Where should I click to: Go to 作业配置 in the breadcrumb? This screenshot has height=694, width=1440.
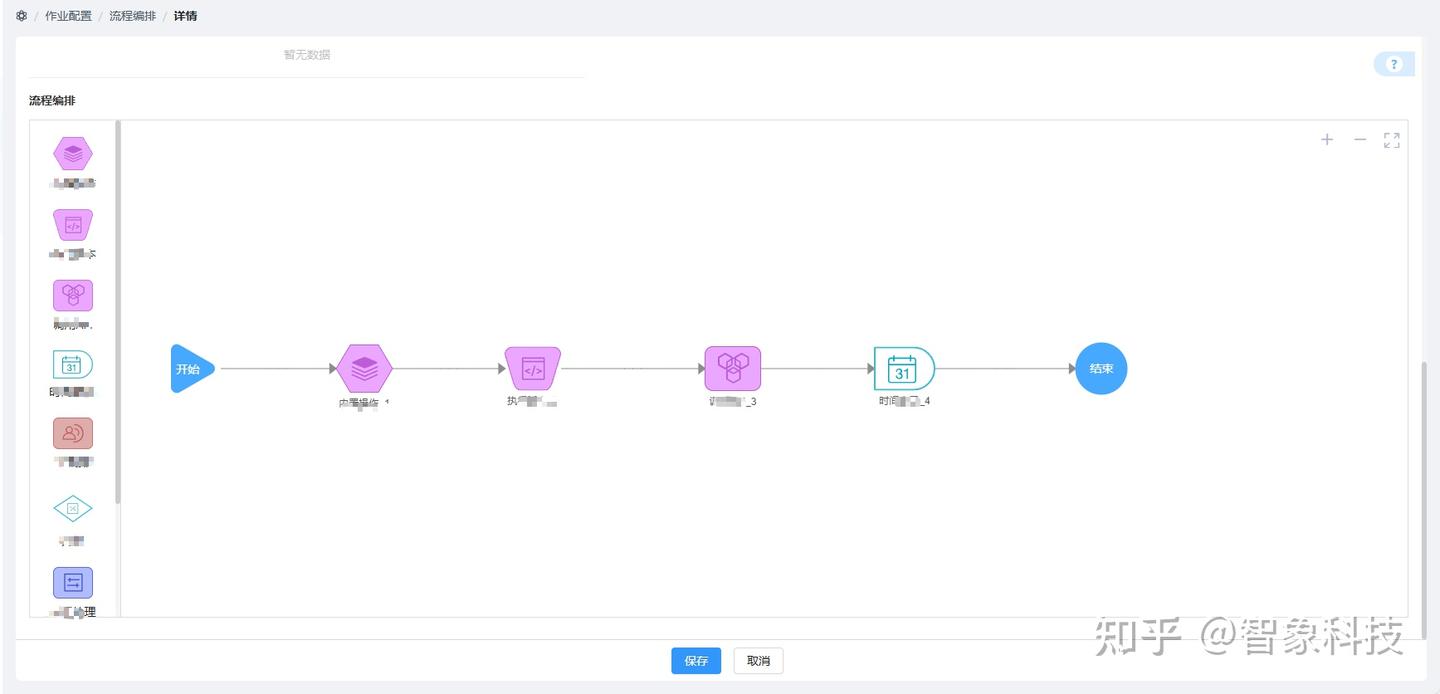coord(68,16)
